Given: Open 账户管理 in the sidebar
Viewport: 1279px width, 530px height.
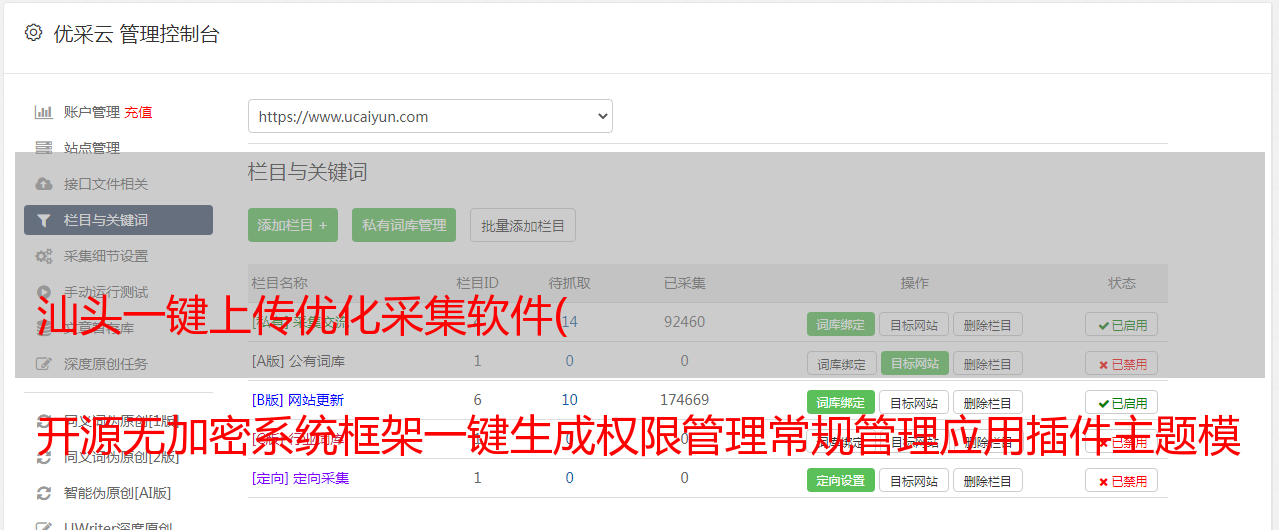Looking at the screenshot, I should (92, 112).
